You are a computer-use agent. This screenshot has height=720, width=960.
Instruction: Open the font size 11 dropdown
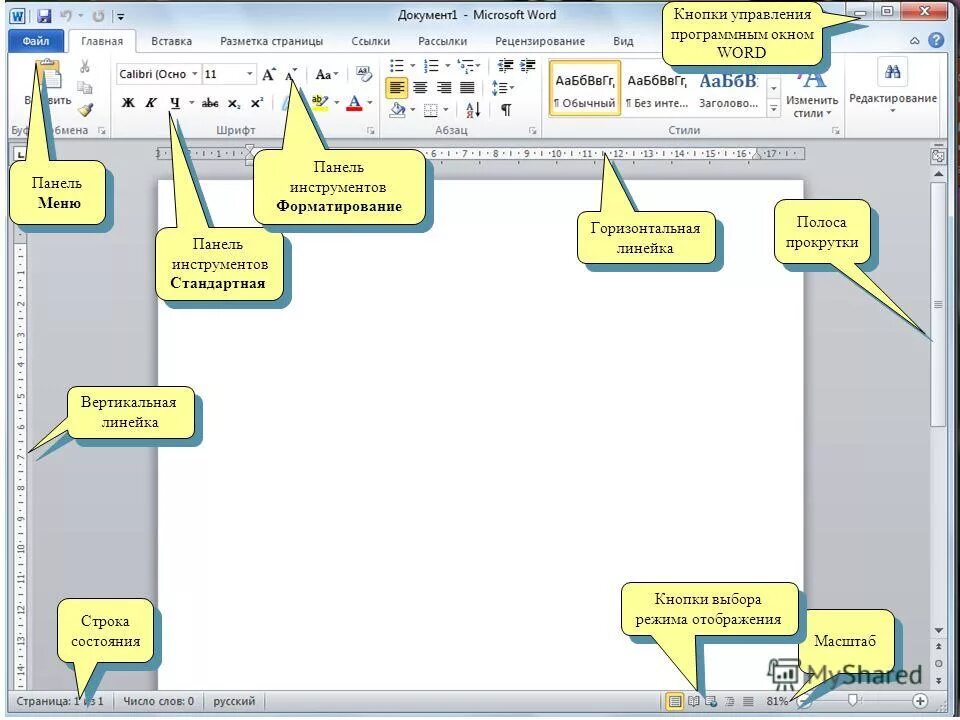[x=250, y=74]
